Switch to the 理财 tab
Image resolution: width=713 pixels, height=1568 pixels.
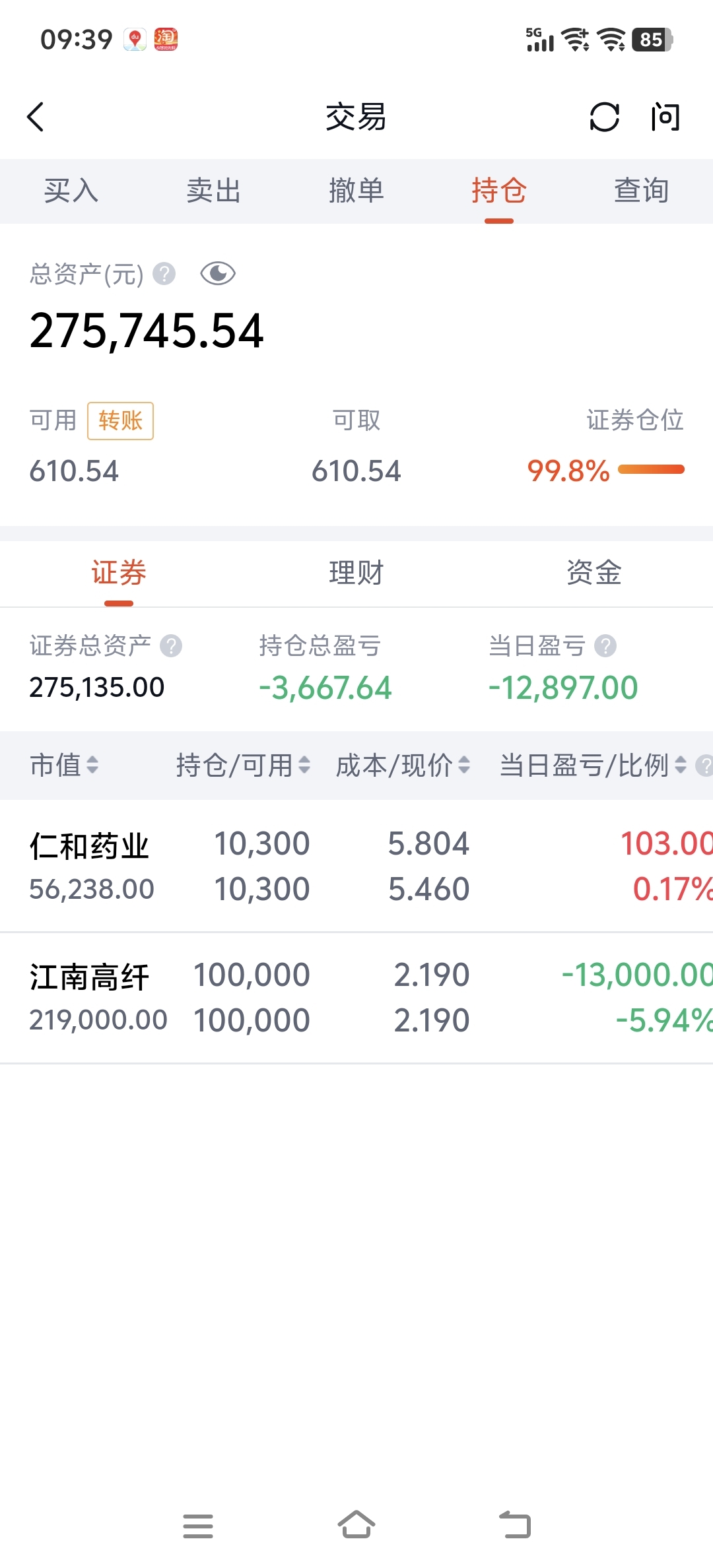[356, 573]
